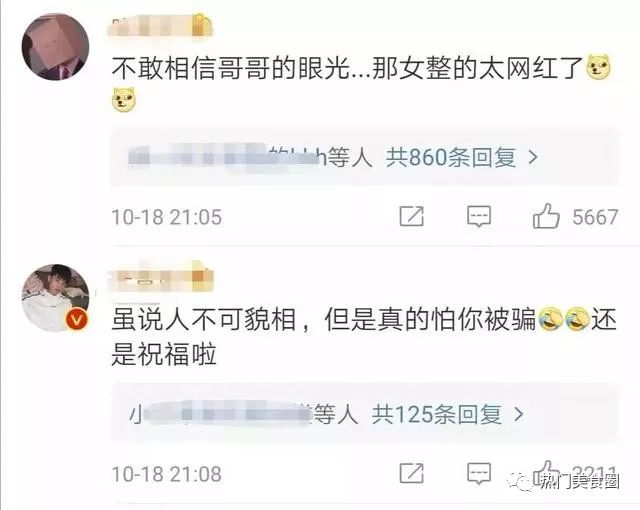640x510 pixels.
Task: Tap the membership crown beside first username
Action: pyautogui.click(x=203, y=24)
